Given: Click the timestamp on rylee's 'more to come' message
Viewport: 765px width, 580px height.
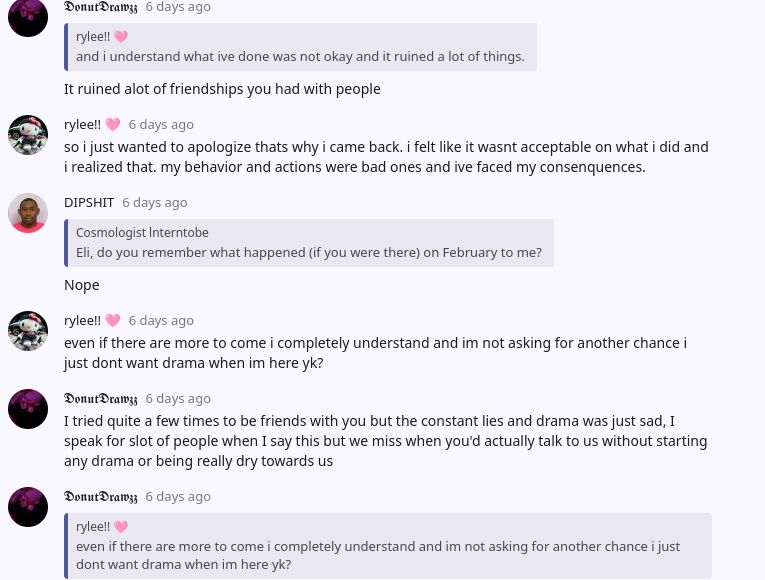Looking at the screenshot, I should point(161,320).
